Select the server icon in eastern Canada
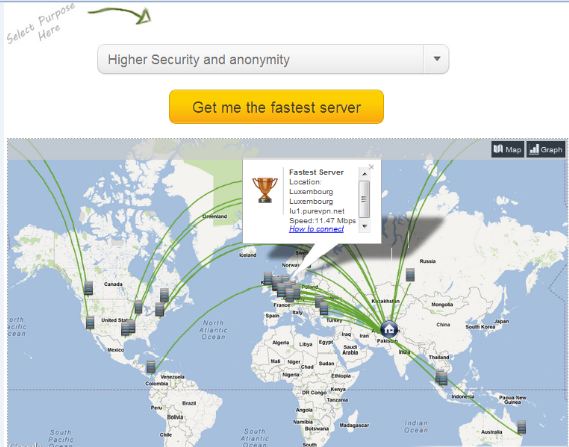 point(164,295)
